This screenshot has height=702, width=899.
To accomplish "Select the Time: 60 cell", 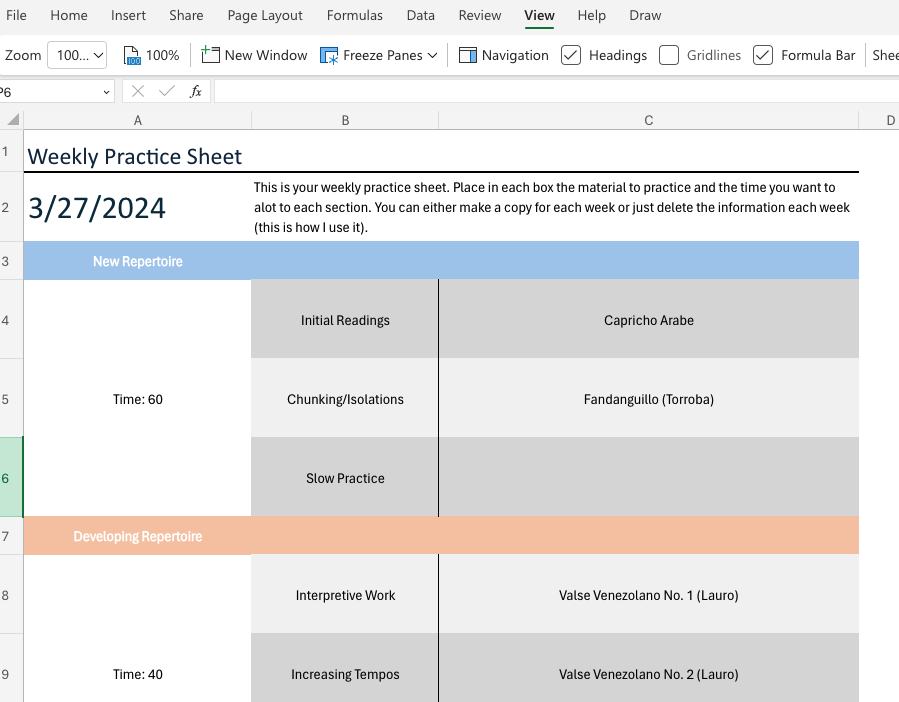I will click(x=138, y=399).
